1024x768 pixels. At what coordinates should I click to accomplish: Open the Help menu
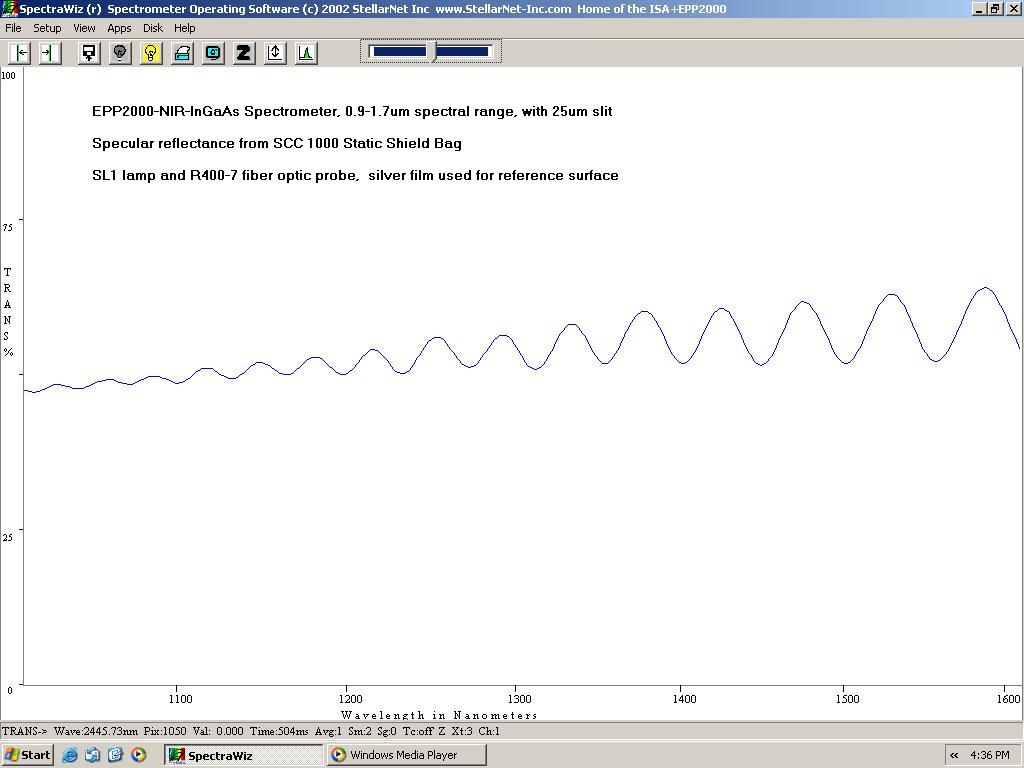[x=185, y=28]
